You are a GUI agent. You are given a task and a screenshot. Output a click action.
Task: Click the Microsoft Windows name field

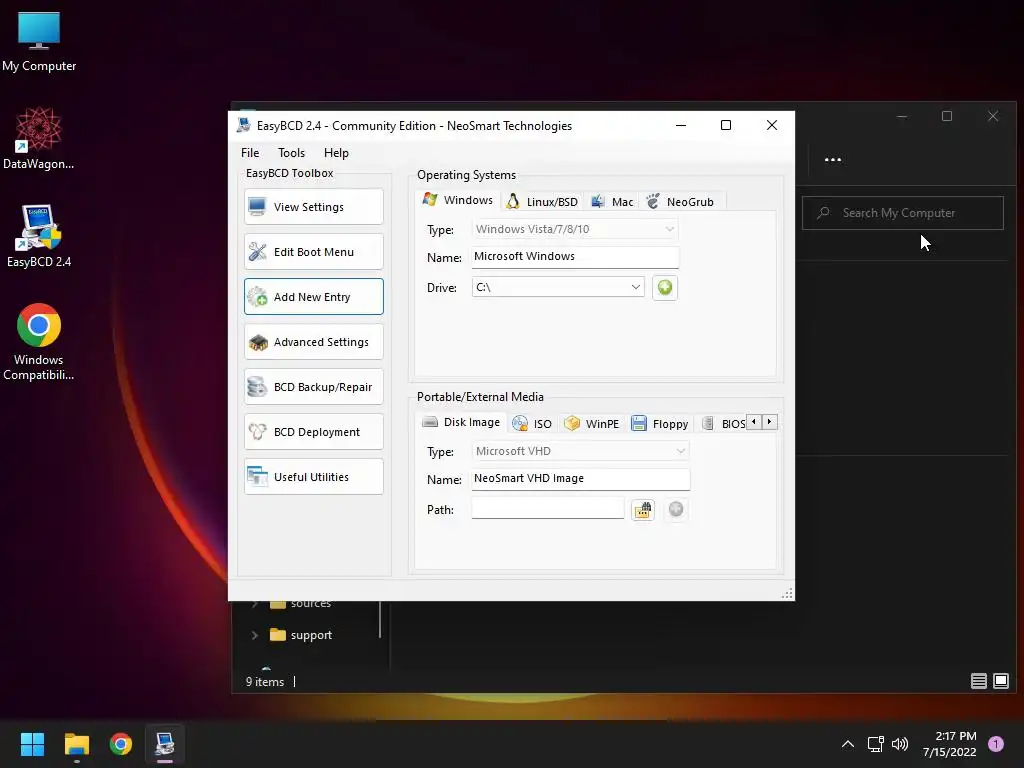coord(575,257)
